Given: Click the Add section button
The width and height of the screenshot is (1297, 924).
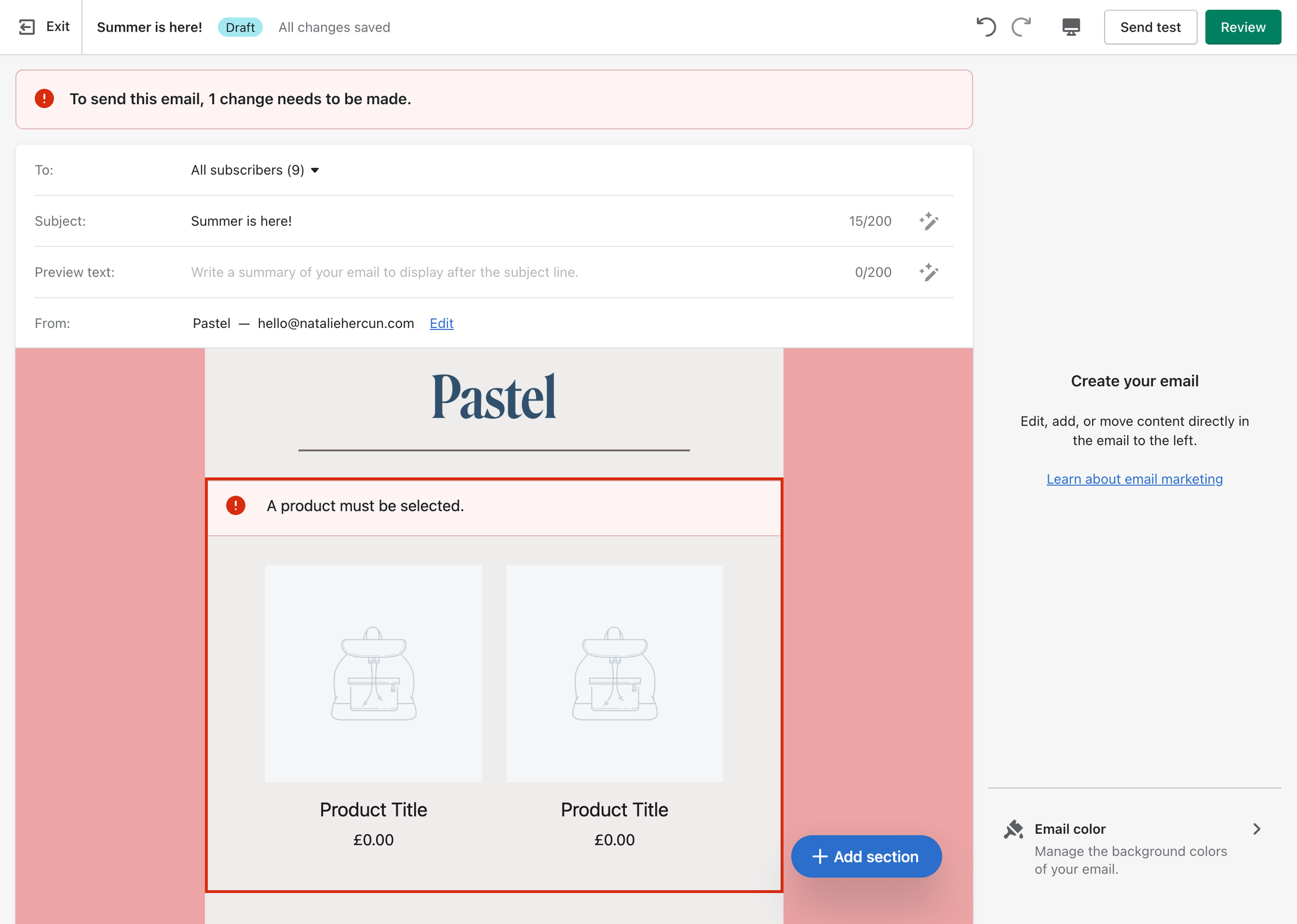Looking at the screenshot, I should [866, 856].
